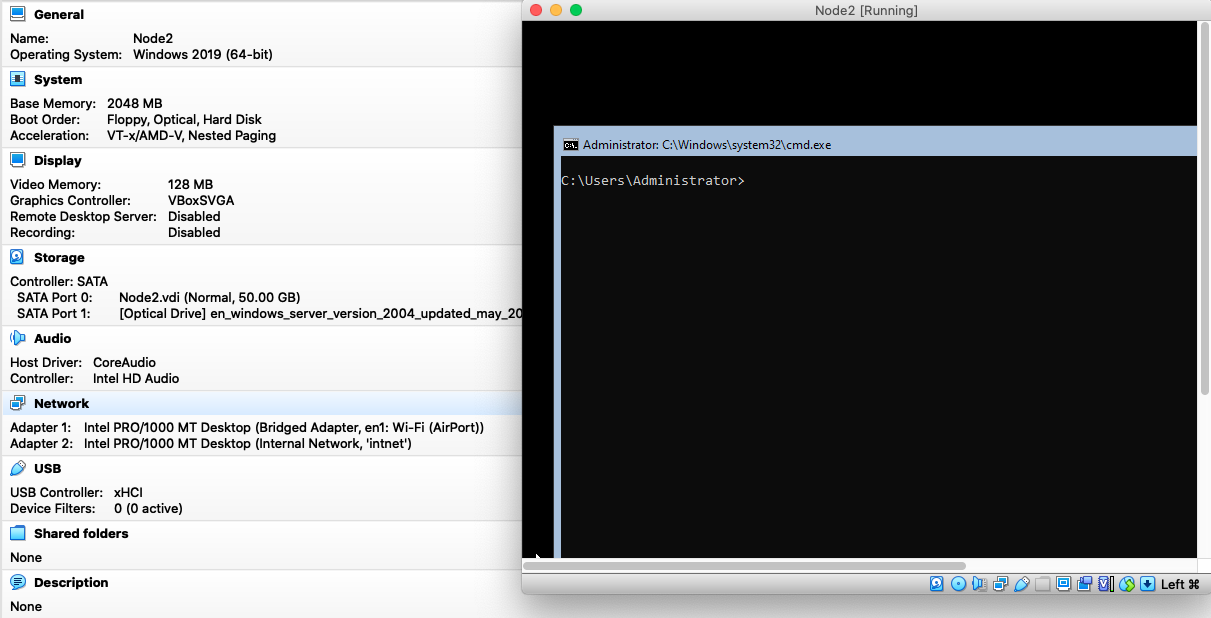Click the audio Controller value 'Intel HD Audio'

coord(136,379)
